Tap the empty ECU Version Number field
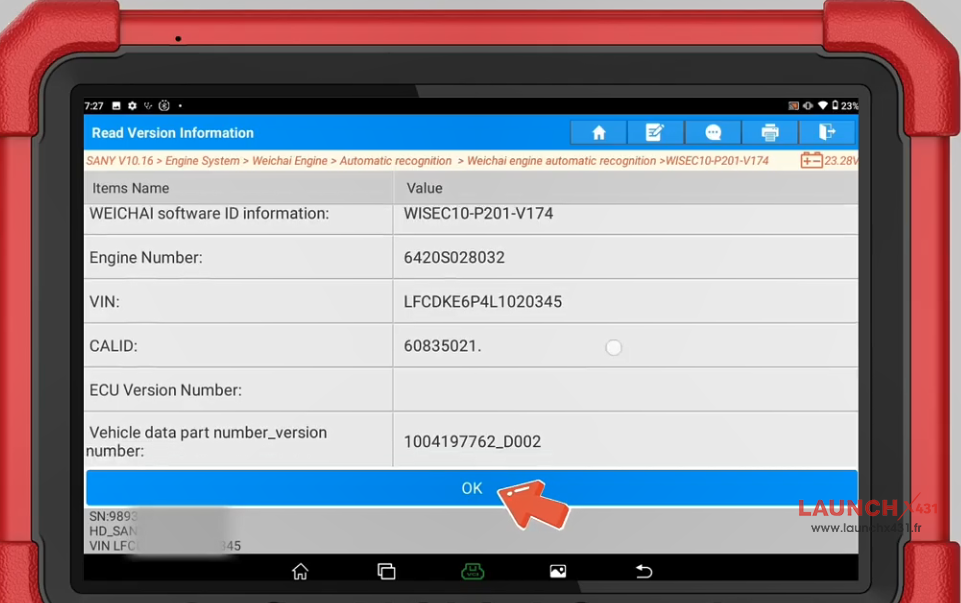 tap(620, 389)
